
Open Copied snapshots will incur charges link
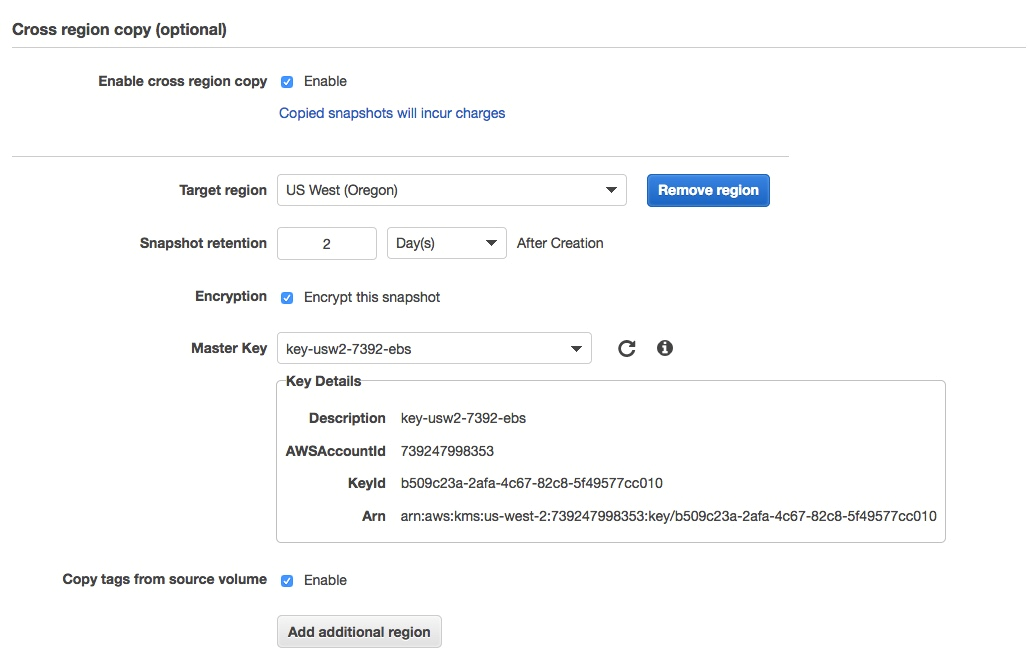(392, 113)
